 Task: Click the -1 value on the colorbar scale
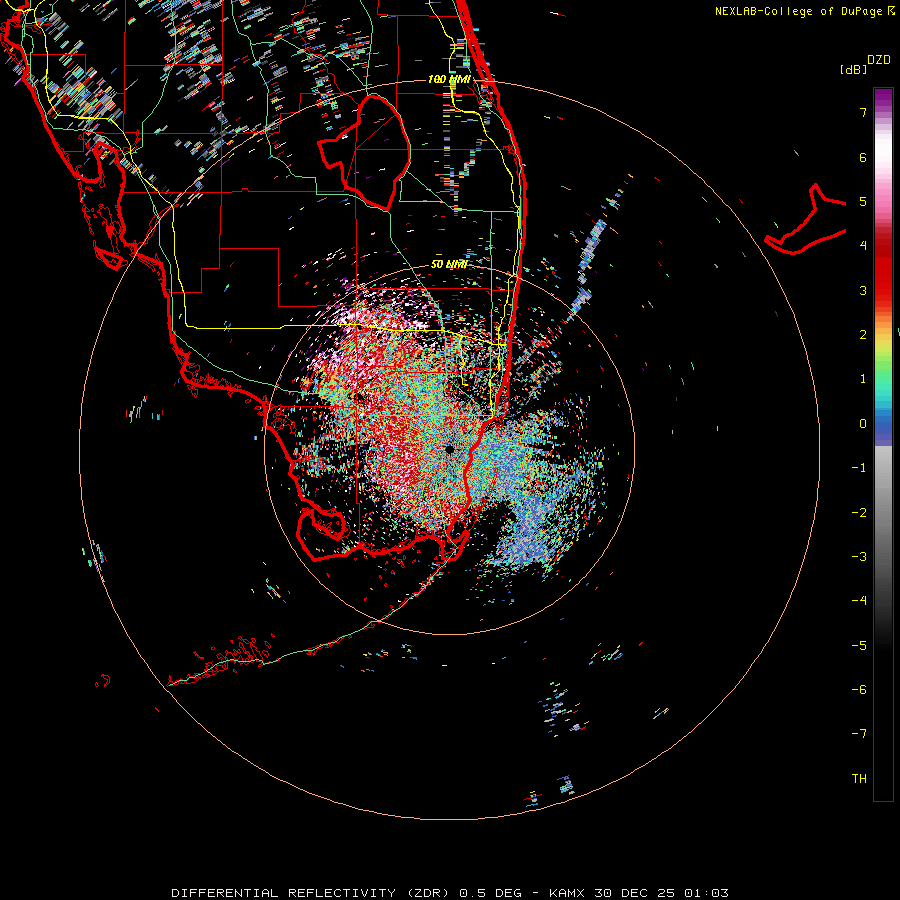pyautogui.click(x=859, y=468)
